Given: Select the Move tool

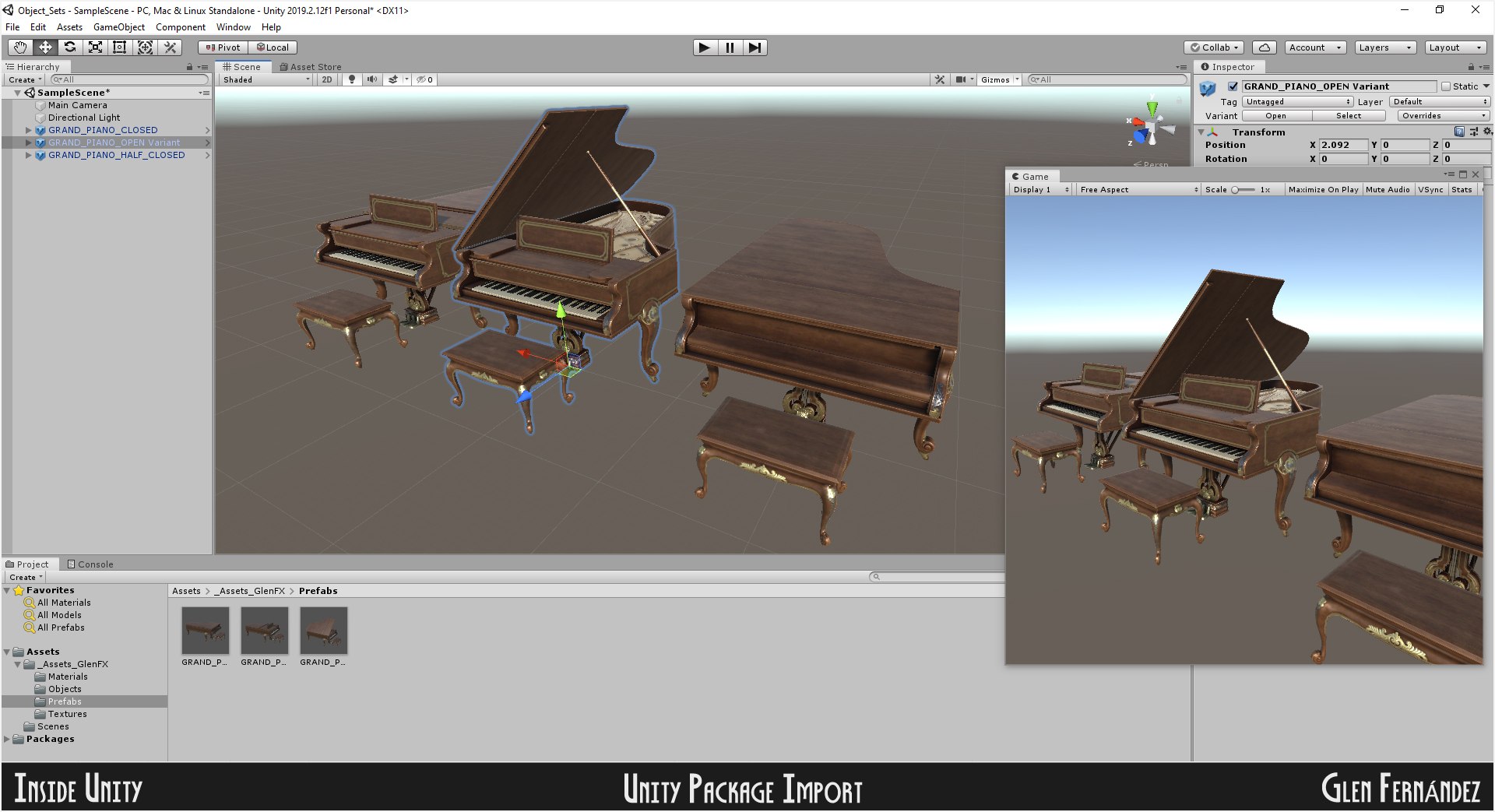Looking at the screenshot, I should tap(45, 47).
